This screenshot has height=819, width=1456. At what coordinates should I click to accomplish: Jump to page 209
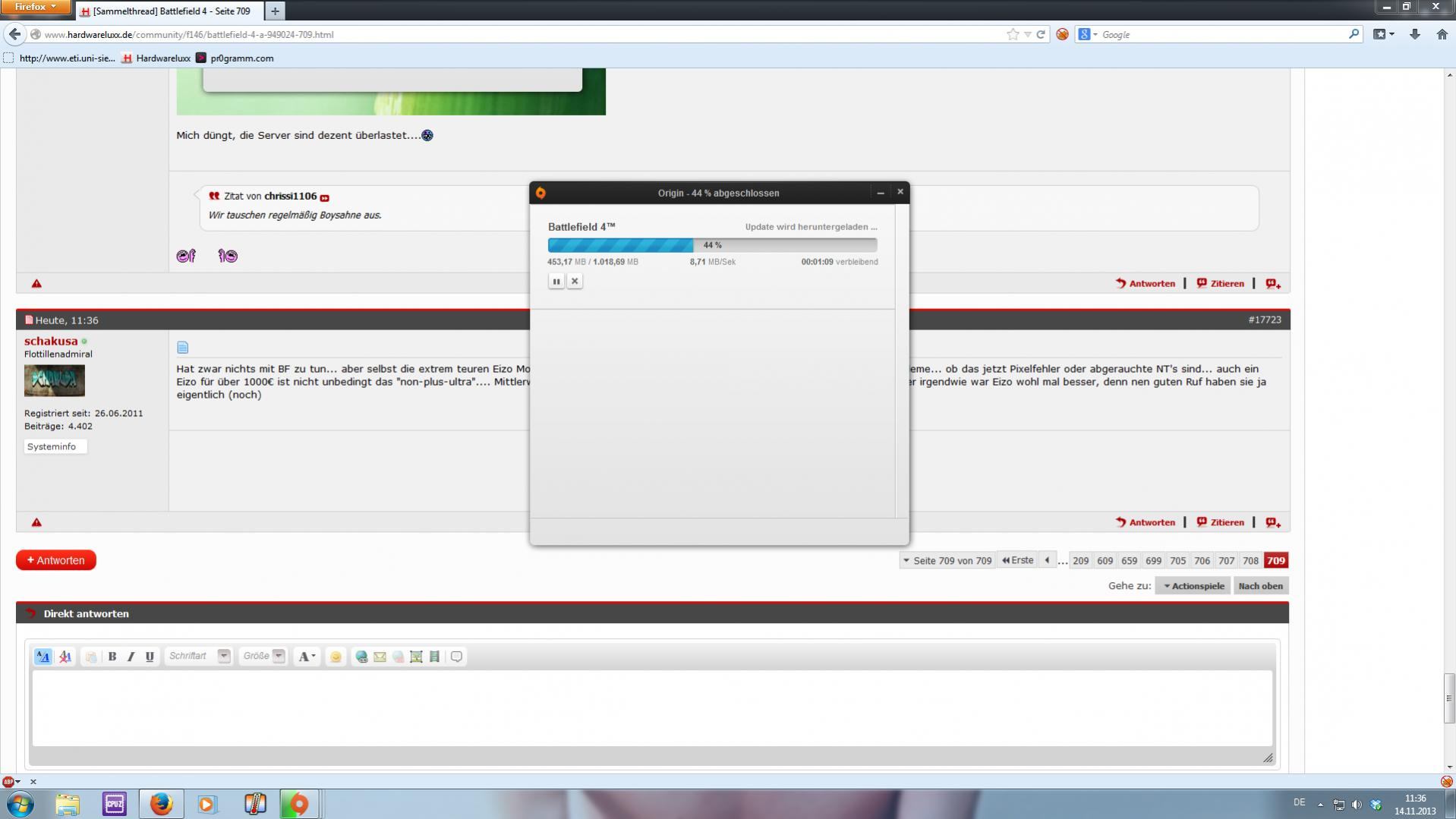pyautogui.click(x=1080, y=561)
